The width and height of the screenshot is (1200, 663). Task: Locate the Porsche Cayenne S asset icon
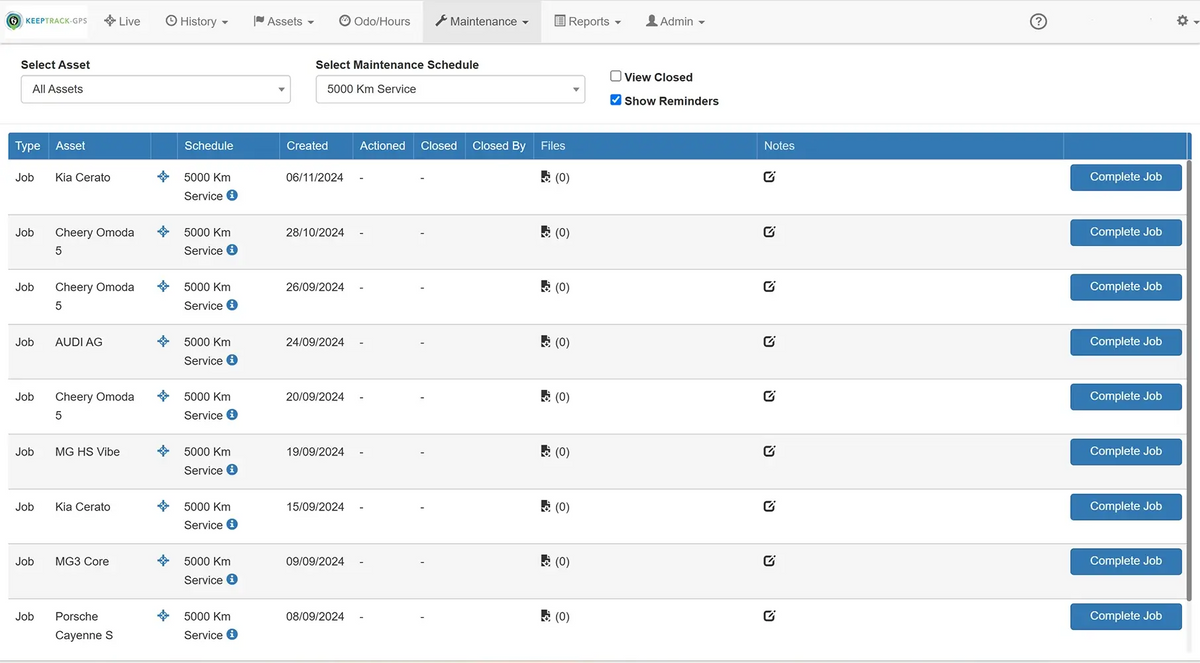tap(163, 616)
